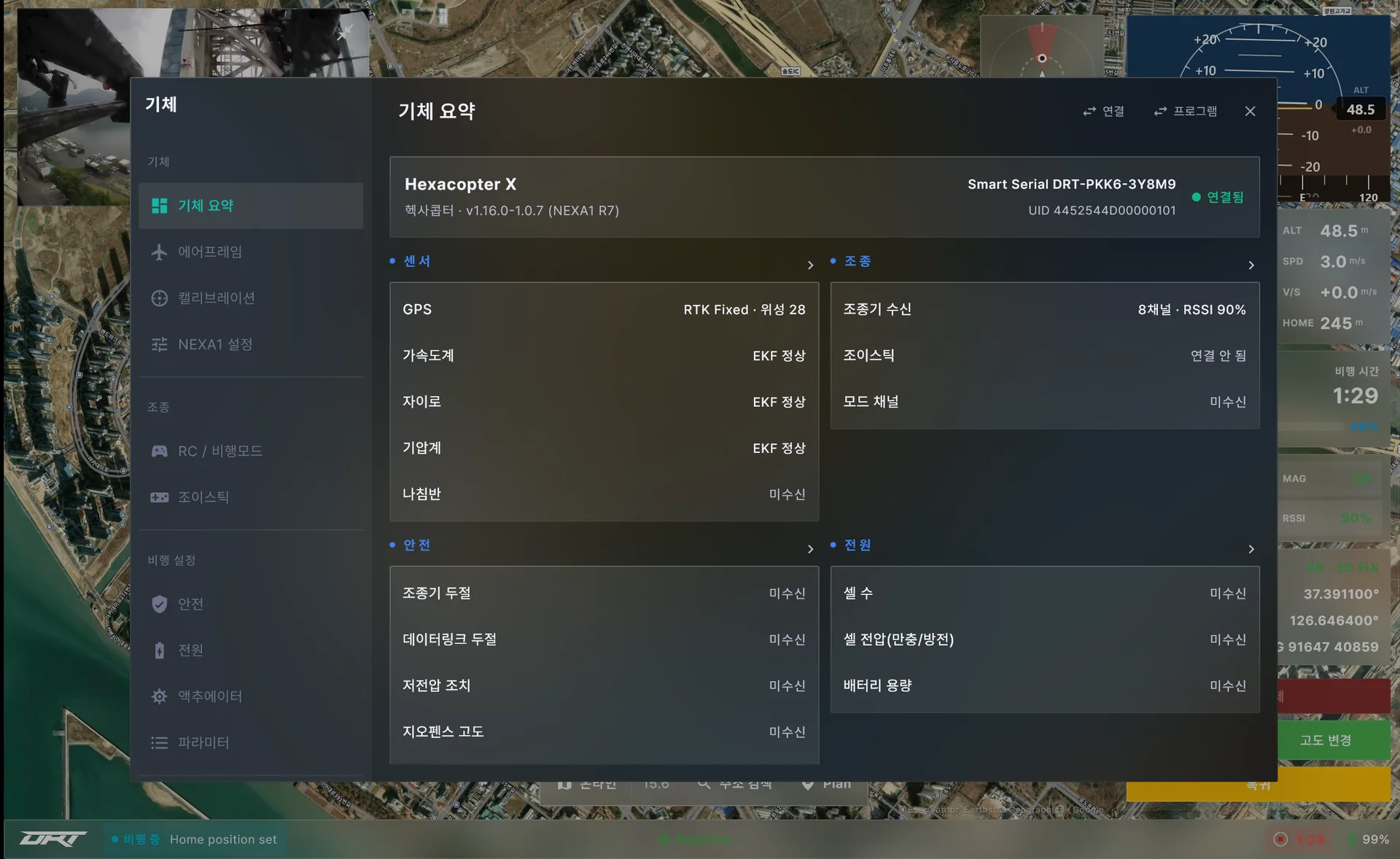
Task: Click the 조이스틱 controller icon in sidebar
Action: [x=159, y=497]
